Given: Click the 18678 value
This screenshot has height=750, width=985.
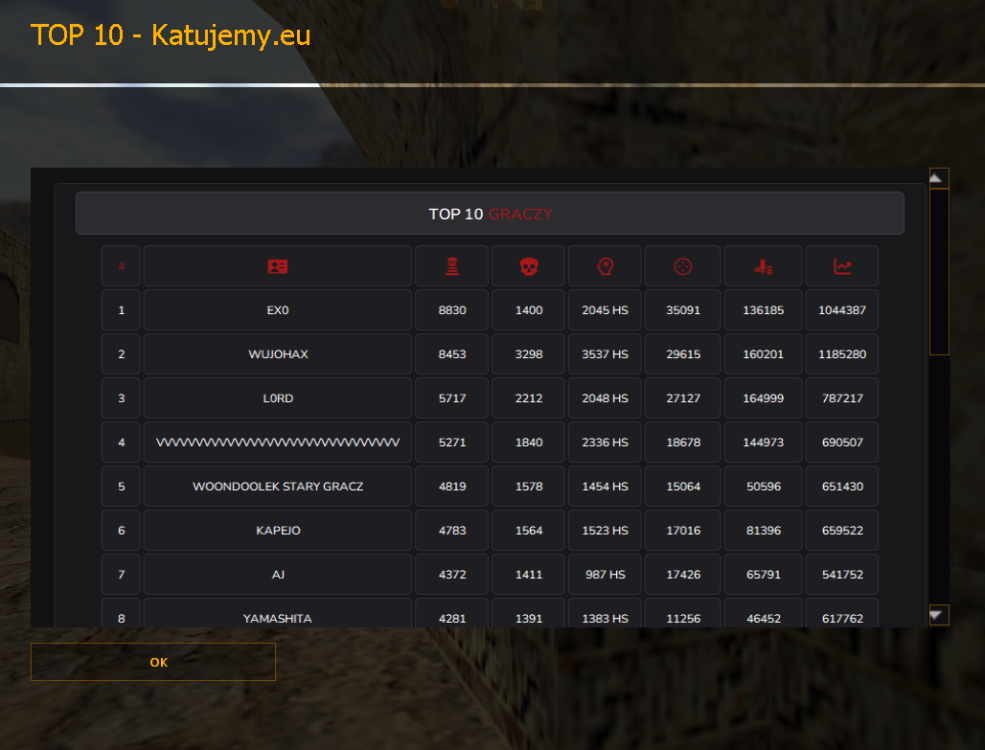Looking at the screenshot, I should [x=683, y=442].
